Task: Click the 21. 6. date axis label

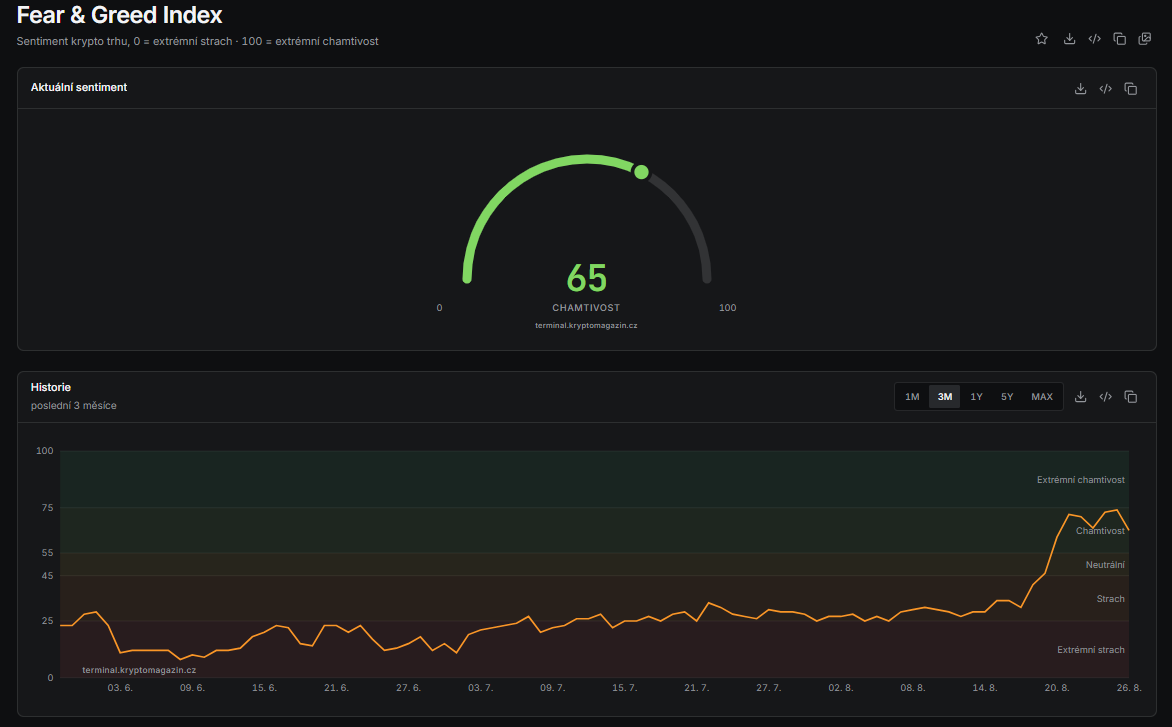Action: pyautogui.click(x=336, y=687)
